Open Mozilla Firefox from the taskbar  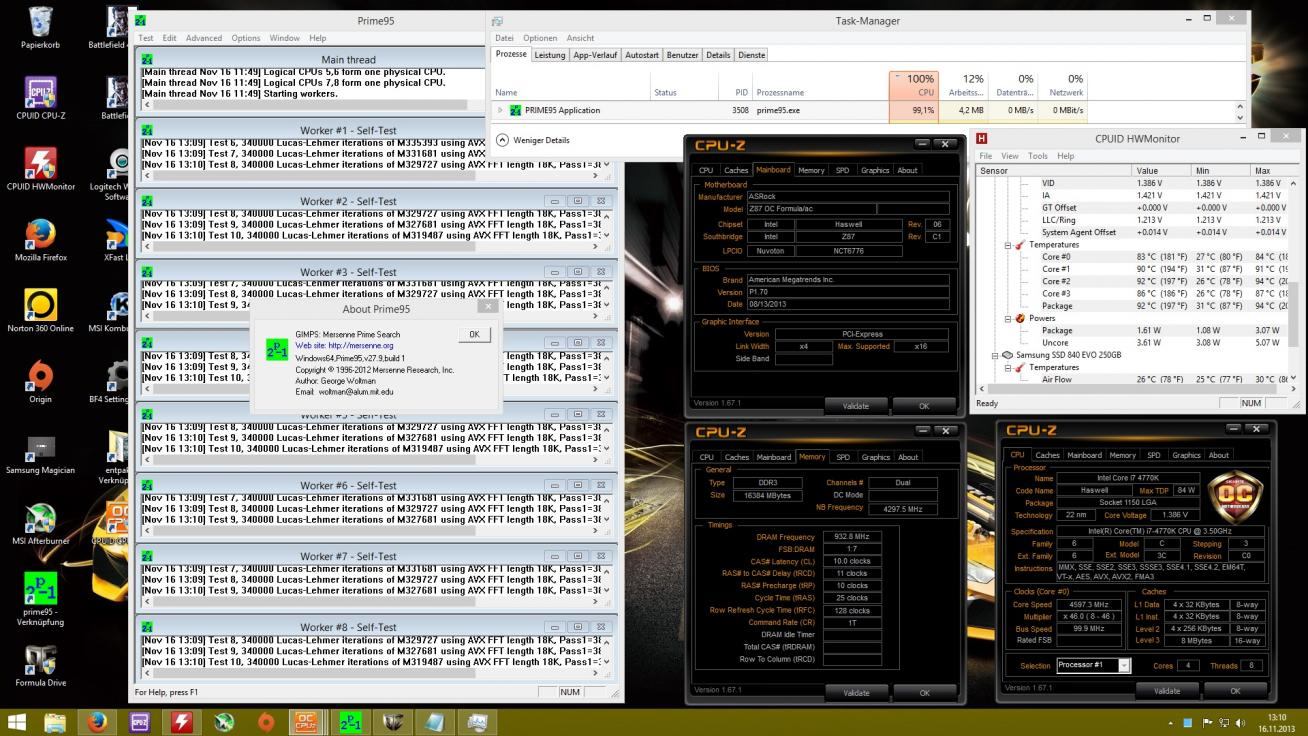coord(97,721)
